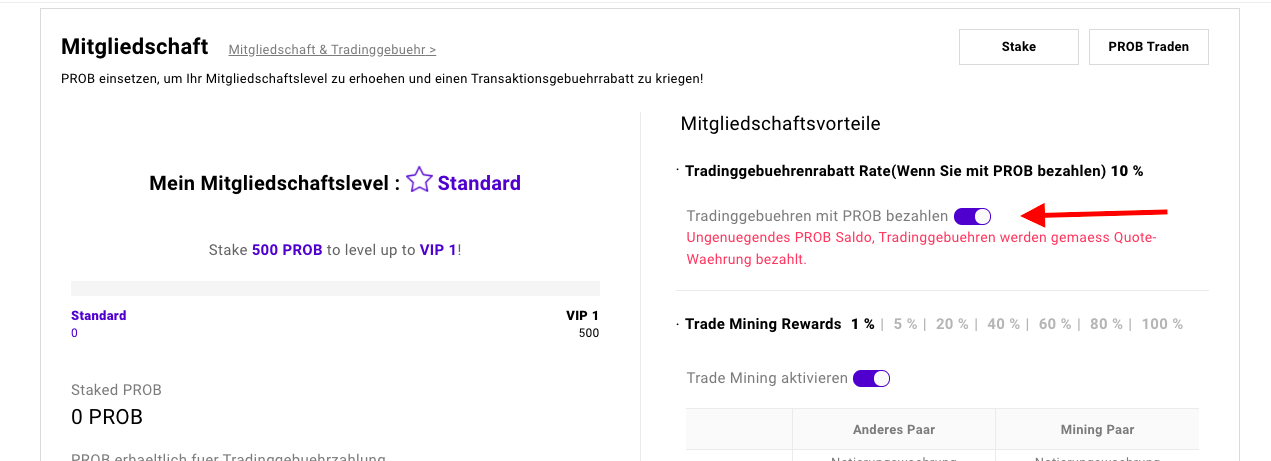Select the 20 % Trade Mining reward

coord(952,324)
